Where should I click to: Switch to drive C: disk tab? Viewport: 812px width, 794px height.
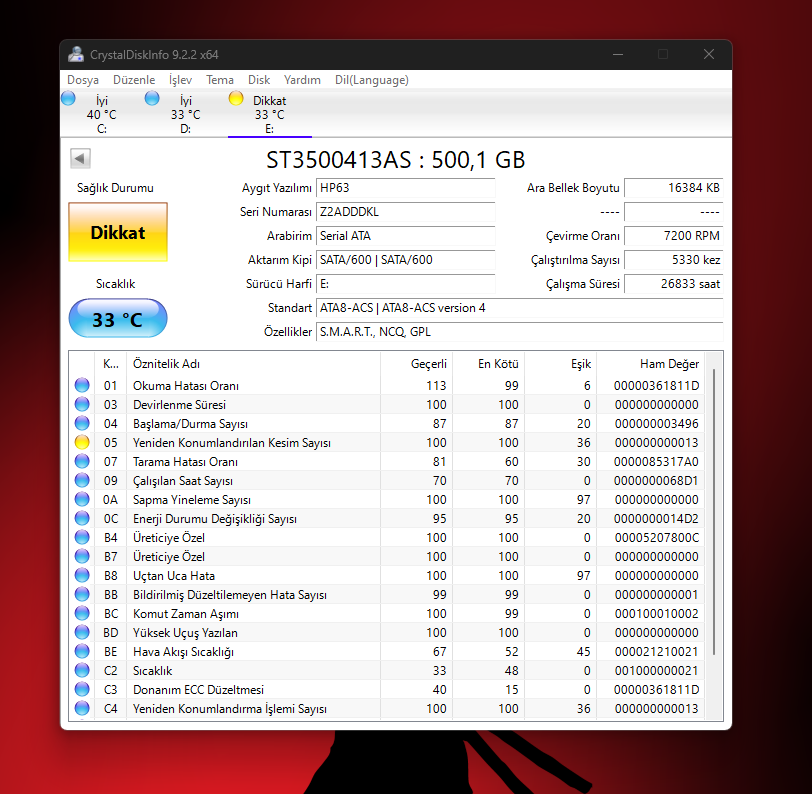(x=102, y=114)
